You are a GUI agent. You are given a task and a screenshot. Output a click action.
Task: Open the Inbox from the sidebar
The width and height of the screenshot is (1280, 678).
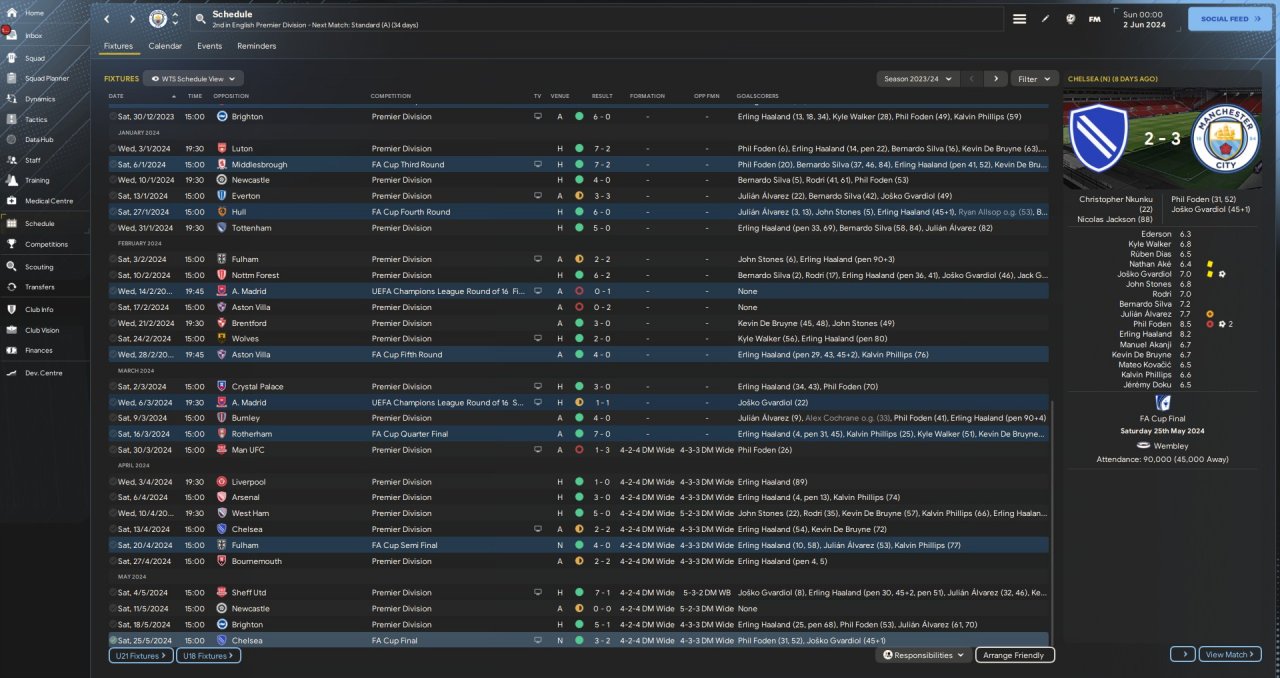[x=33, y=36]
